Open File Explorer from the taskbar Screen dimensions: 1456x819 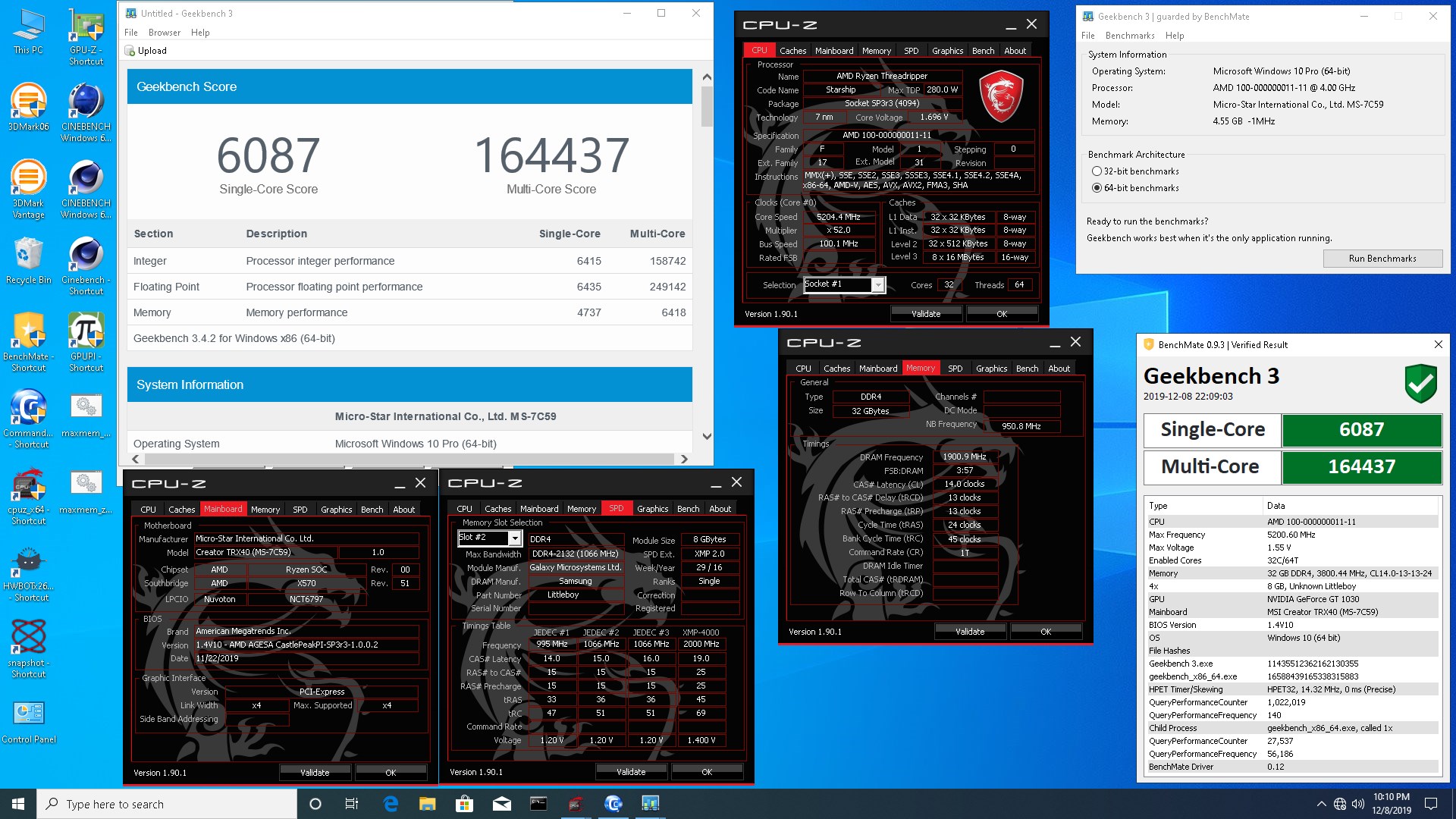428,804
